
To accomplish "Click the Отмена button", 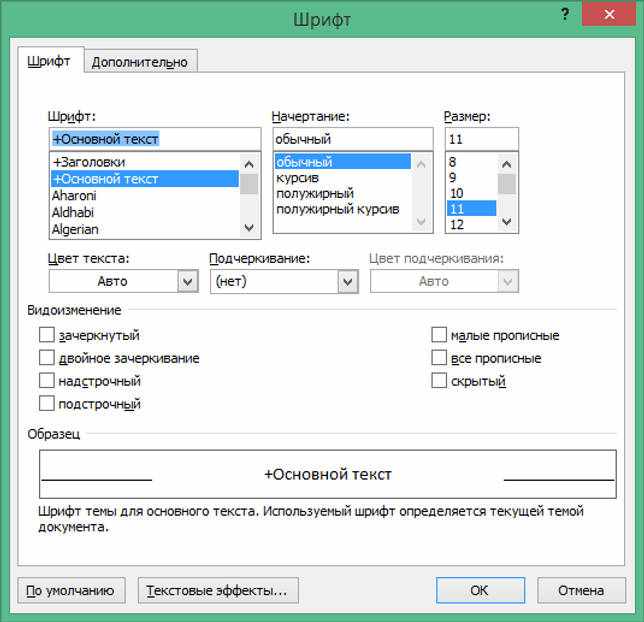I will click(582, 590).
